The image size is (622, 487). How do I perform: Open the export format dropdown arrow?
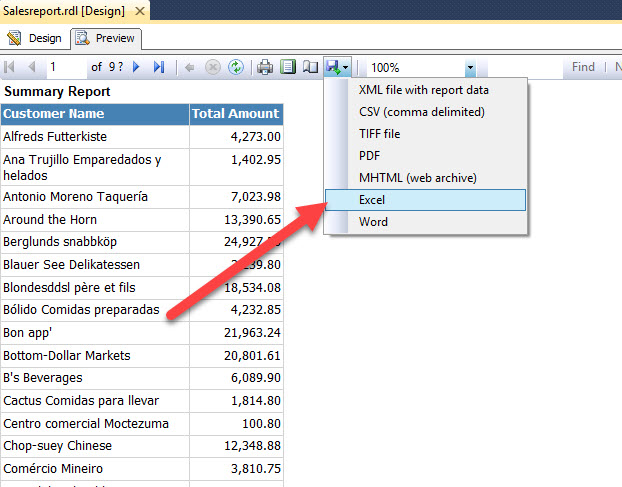point(346,67)
